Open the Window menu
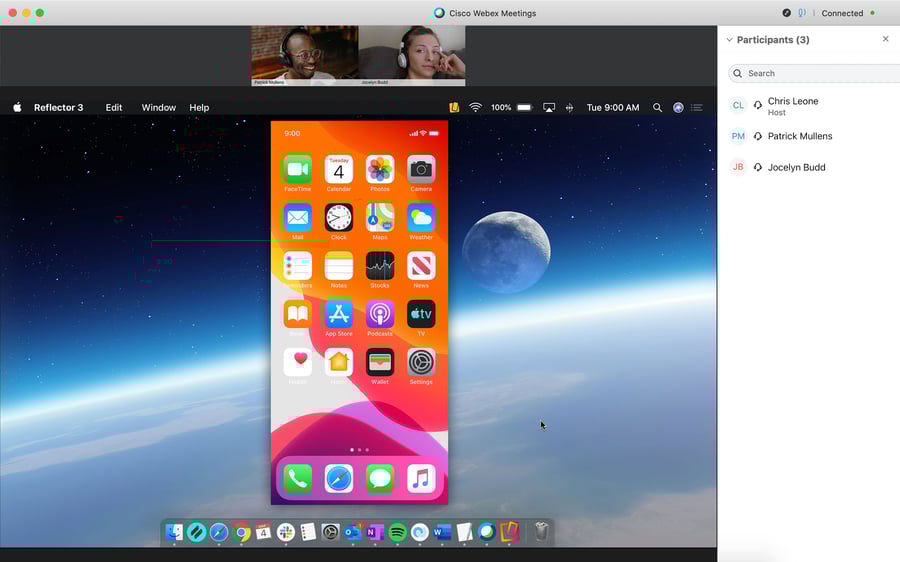The image size is (900, 562). pyautogui.click(x=158, y=107)
